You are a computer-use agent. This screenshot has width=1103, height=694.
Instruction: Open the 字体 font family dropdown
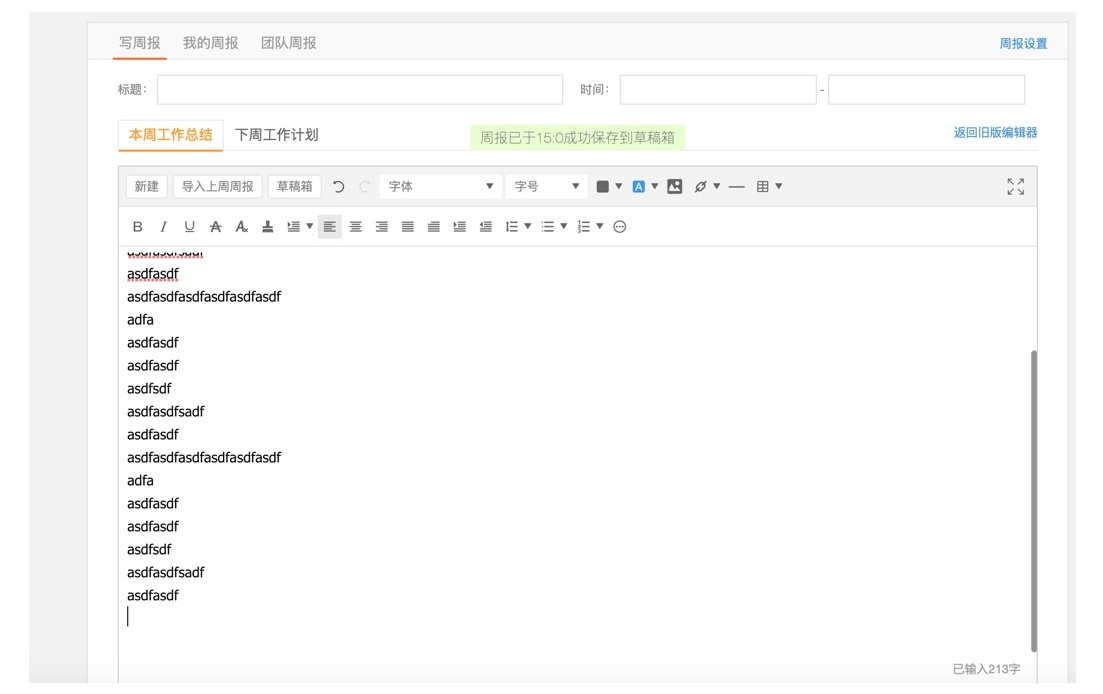[440, 186]
